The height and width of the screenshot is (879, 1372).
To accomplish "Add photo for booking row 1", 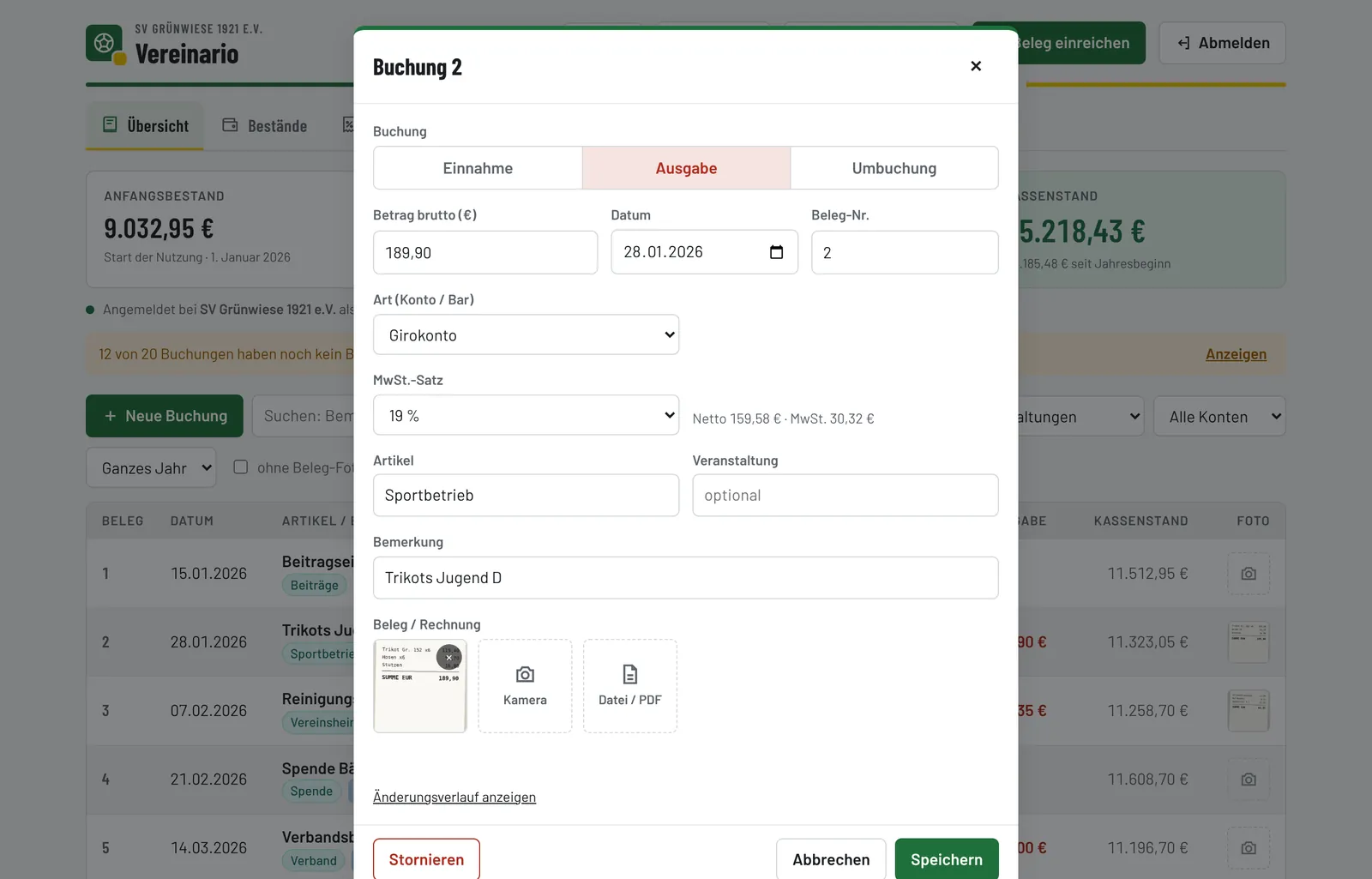I will [1249, 574].
